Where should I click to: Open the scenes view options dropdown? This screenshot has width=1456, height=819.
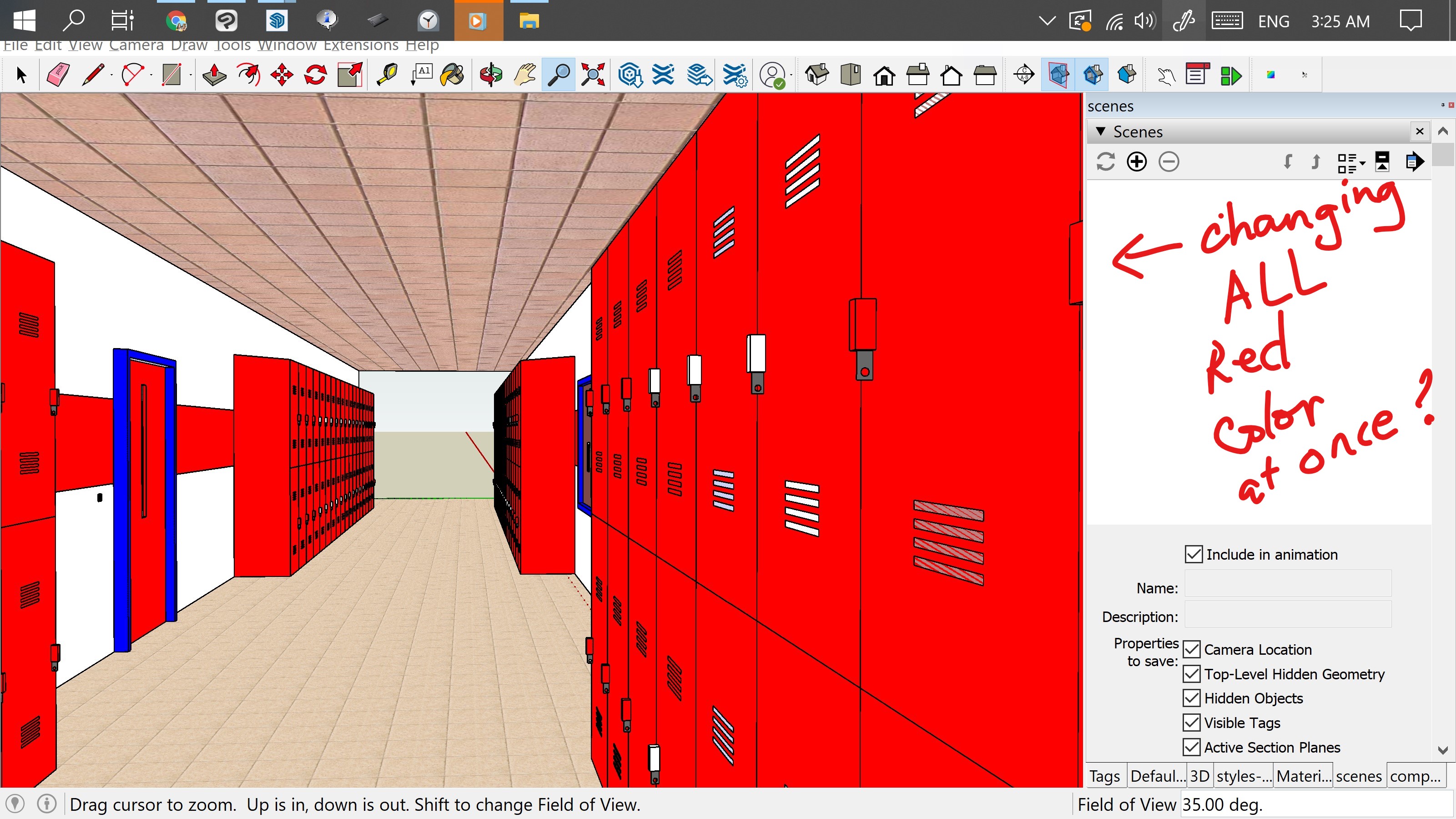click(x=1351, y=163)
